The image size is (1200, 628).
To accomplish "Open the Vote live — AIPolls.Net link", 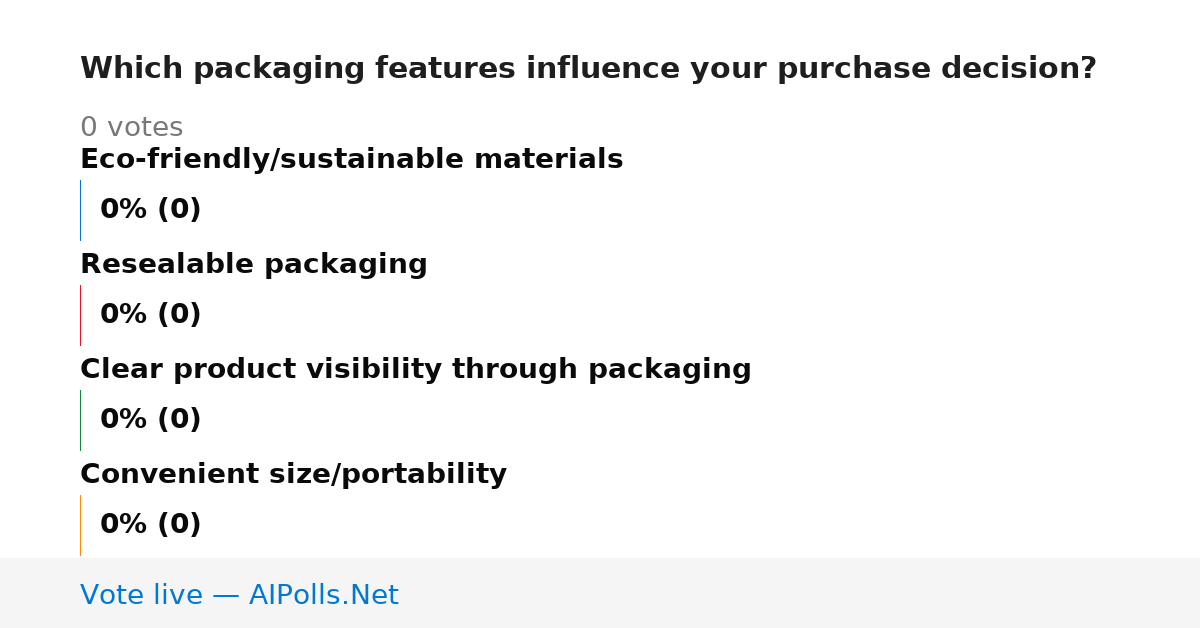I will tap(239, 595).
